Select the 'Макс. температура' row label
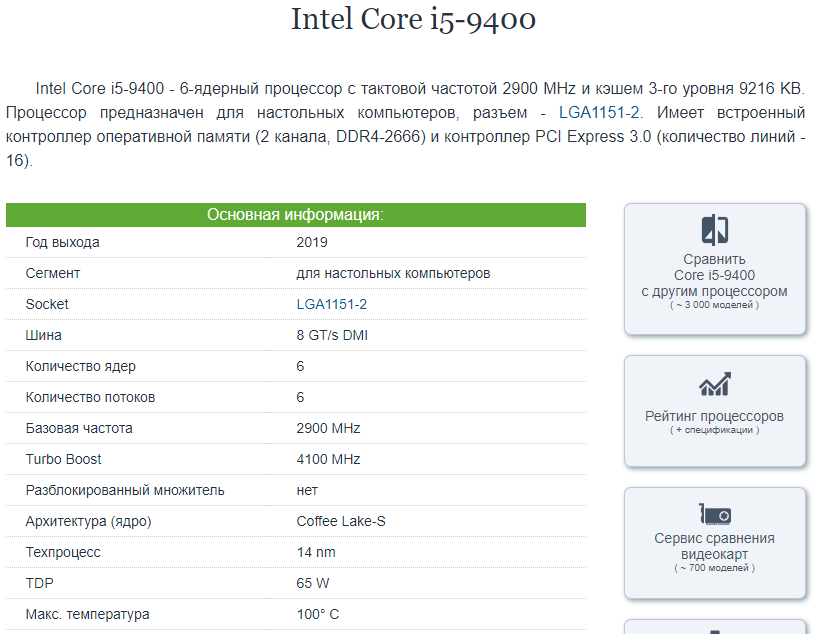Viewport: 834px width, 634px height. (x=87, y=614)
